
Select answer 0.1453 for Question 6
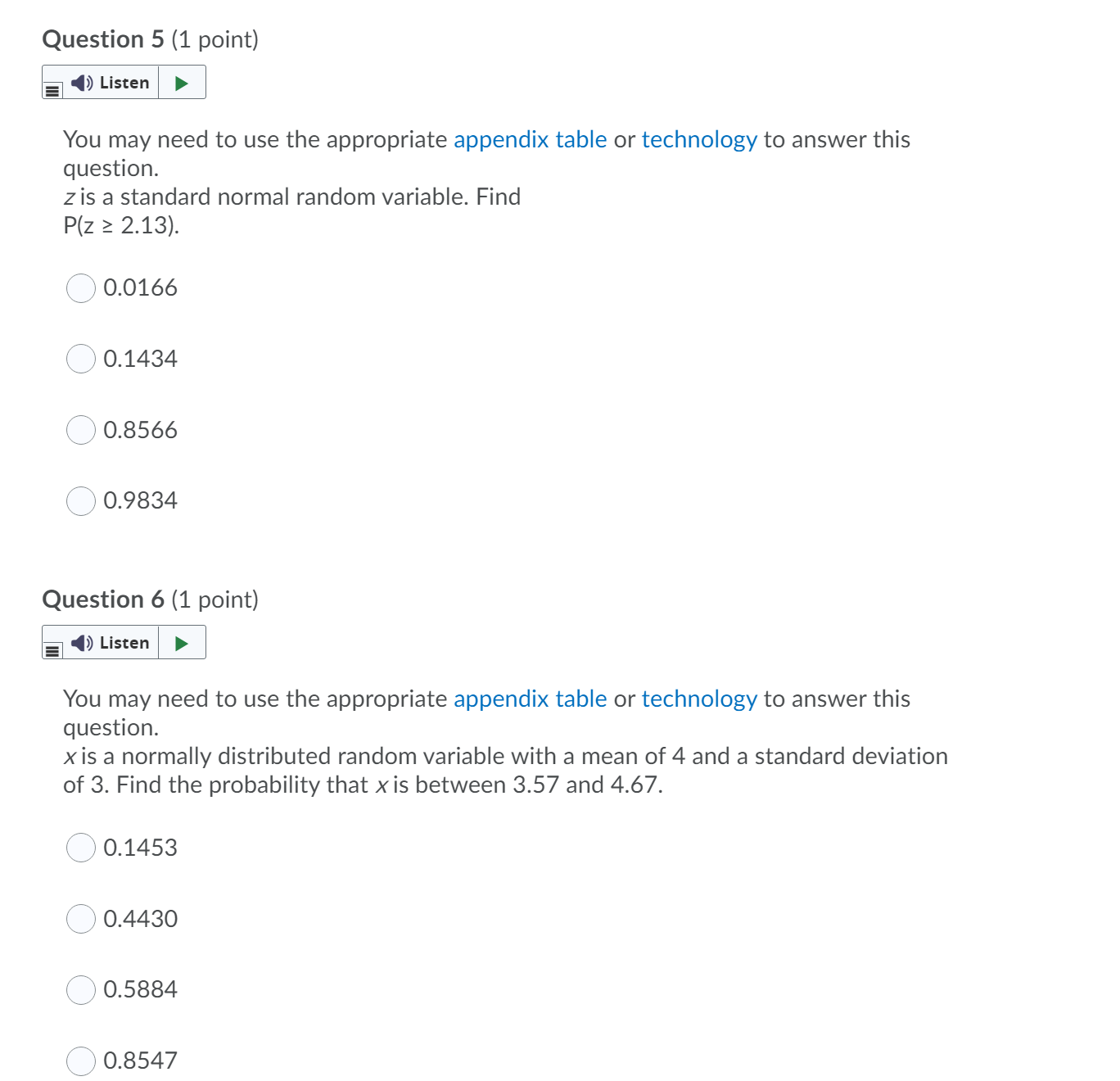point(80,848)
